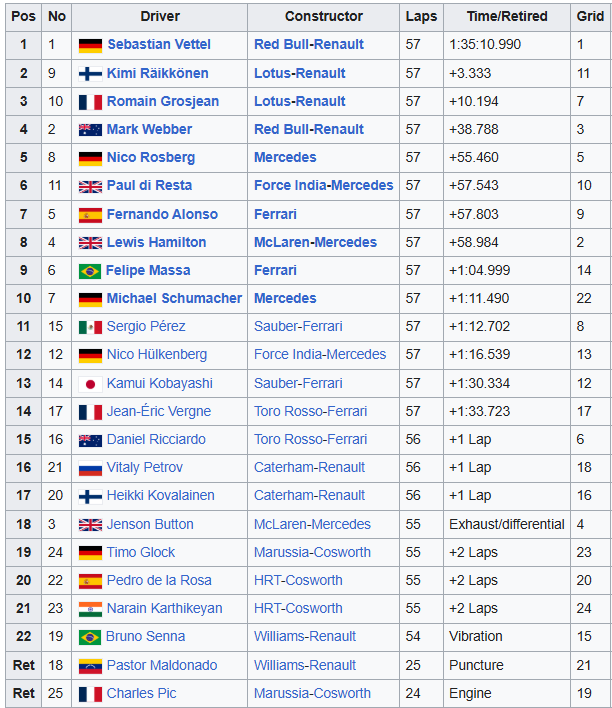The width and height of the screenshot is (612, 708).
Task: Open Toro Rosso-Ferrari link in Vergne's row
Action: click(x=311, y=411)
